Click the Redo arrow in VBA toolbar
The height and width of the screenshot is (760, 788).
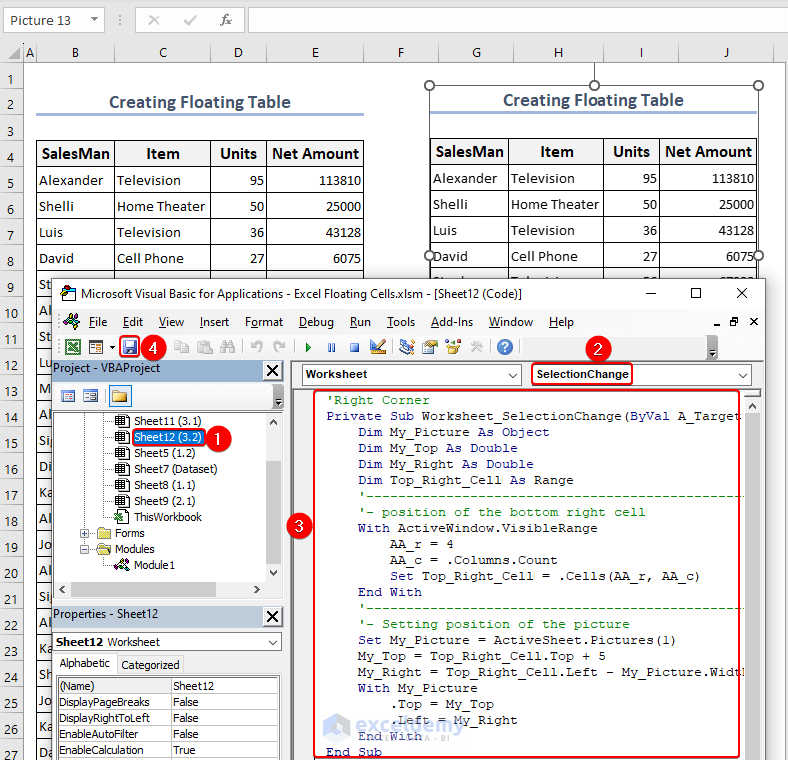point(279,347)
